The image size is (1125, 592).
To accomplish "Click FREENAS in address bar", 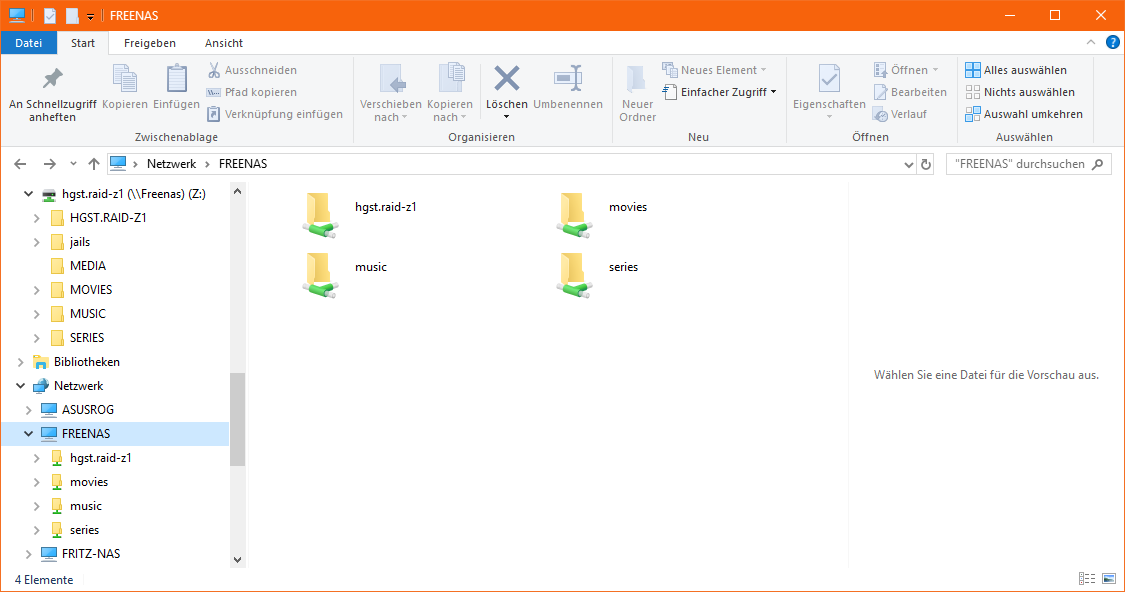I will 243,164.
